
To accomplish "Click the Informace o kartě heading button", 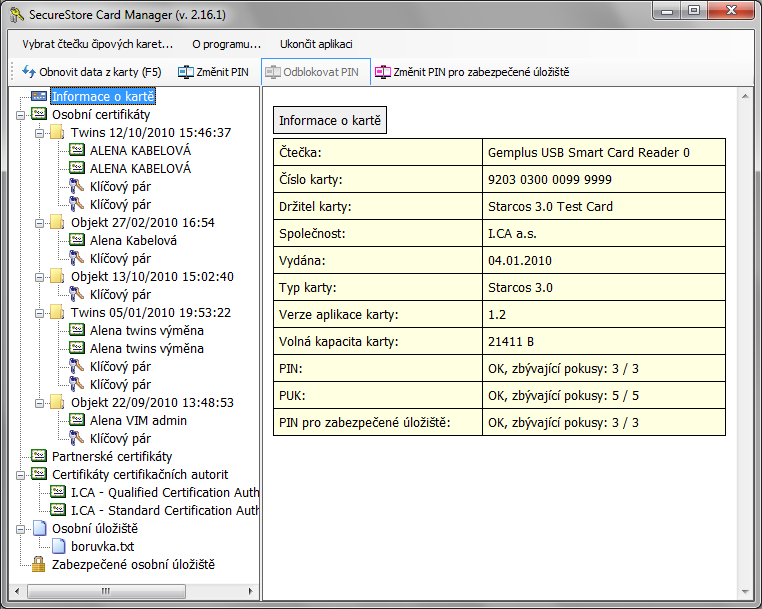I will [x=330, y=120].
